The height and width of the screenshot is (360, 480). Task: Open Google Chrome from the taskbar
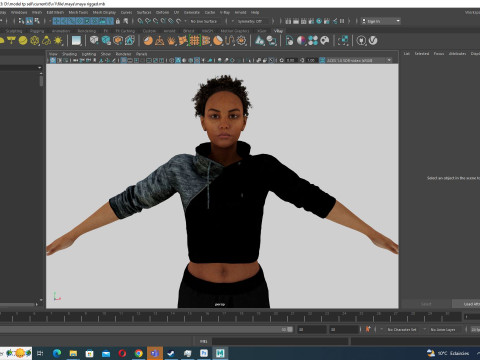pyautogui.click(x=138, y=353)
